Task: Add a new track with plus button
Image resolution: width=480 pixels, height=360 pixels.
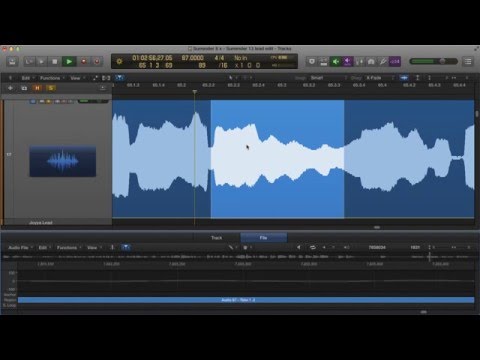Action: (x=10, y=88)
